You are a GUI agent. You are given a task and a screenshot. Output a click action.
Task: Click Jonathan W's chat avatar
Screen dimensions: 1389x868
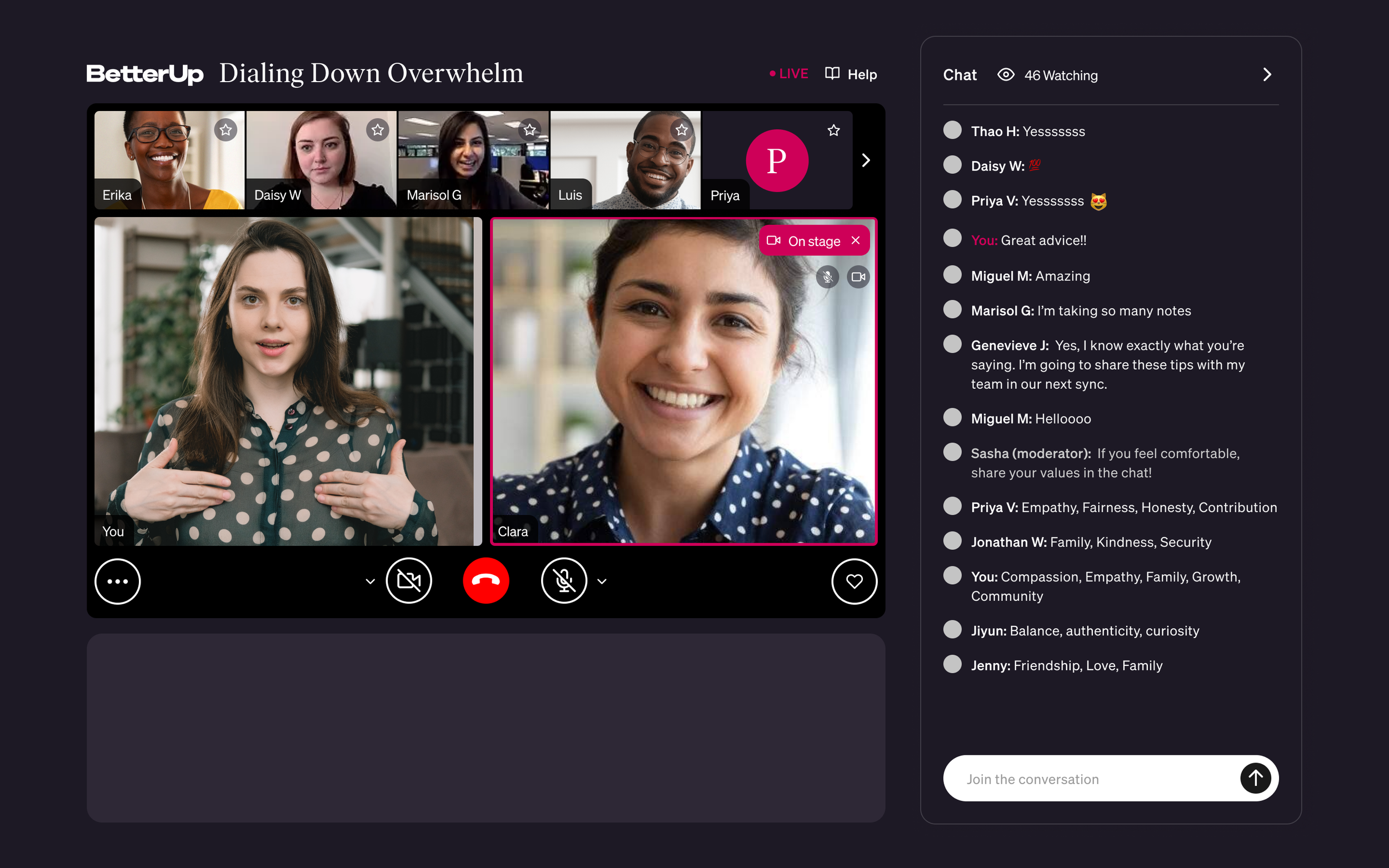click(953, 541)
